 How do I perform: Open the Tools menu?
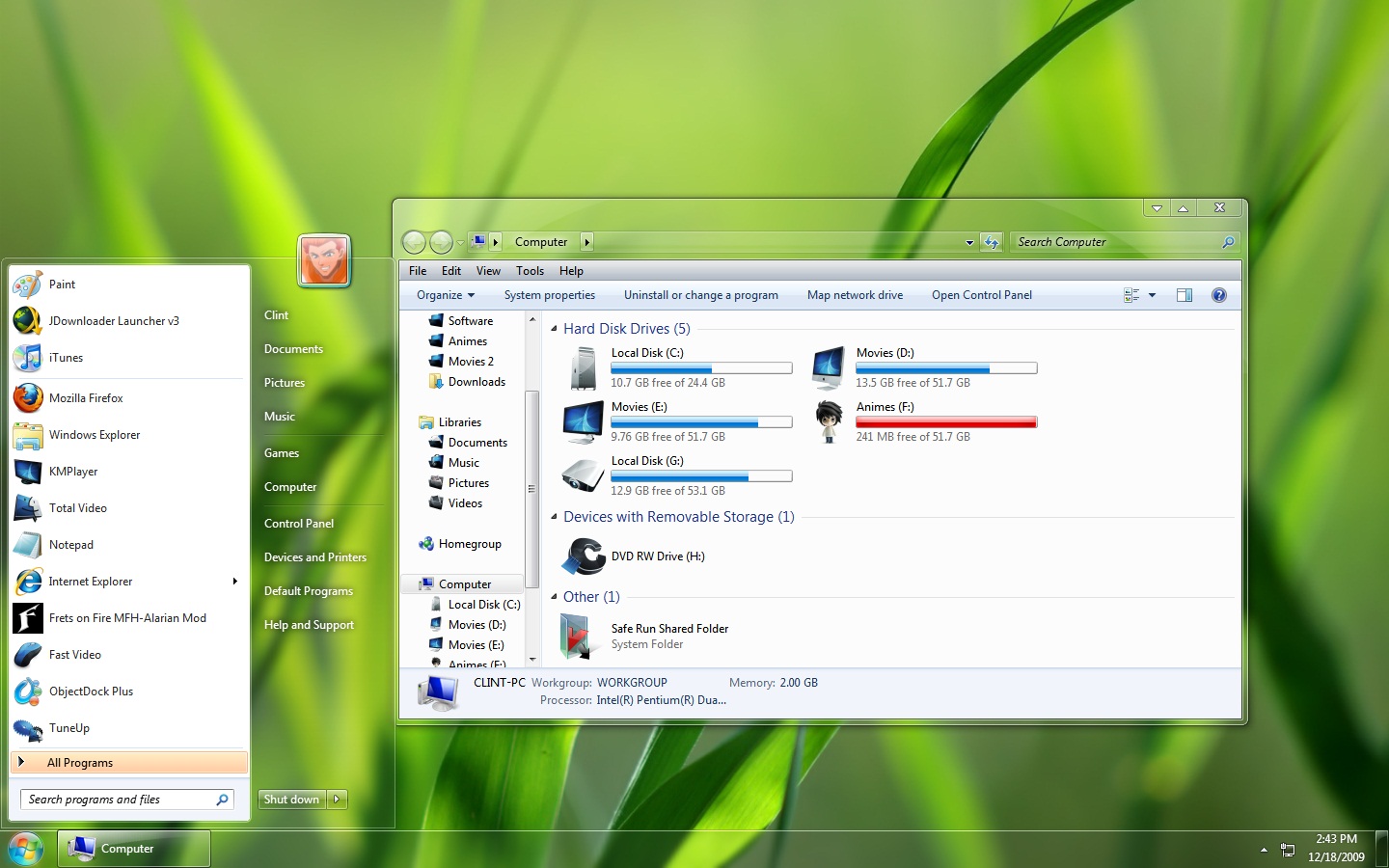(x=530, y=271)
